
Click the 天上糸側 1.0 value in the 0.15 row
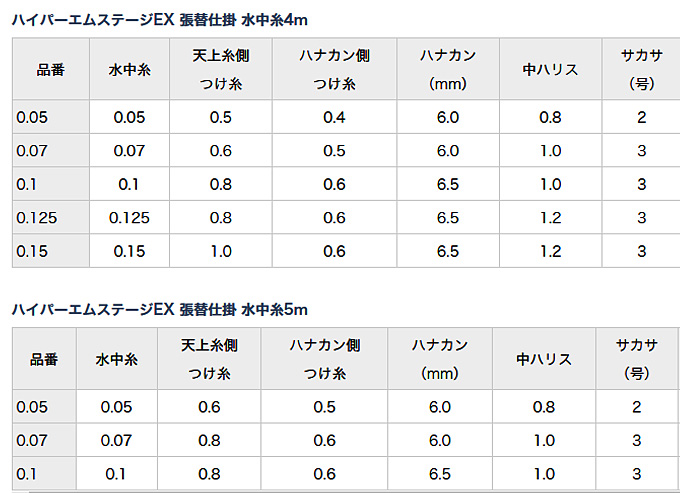[x=221, y=251]
